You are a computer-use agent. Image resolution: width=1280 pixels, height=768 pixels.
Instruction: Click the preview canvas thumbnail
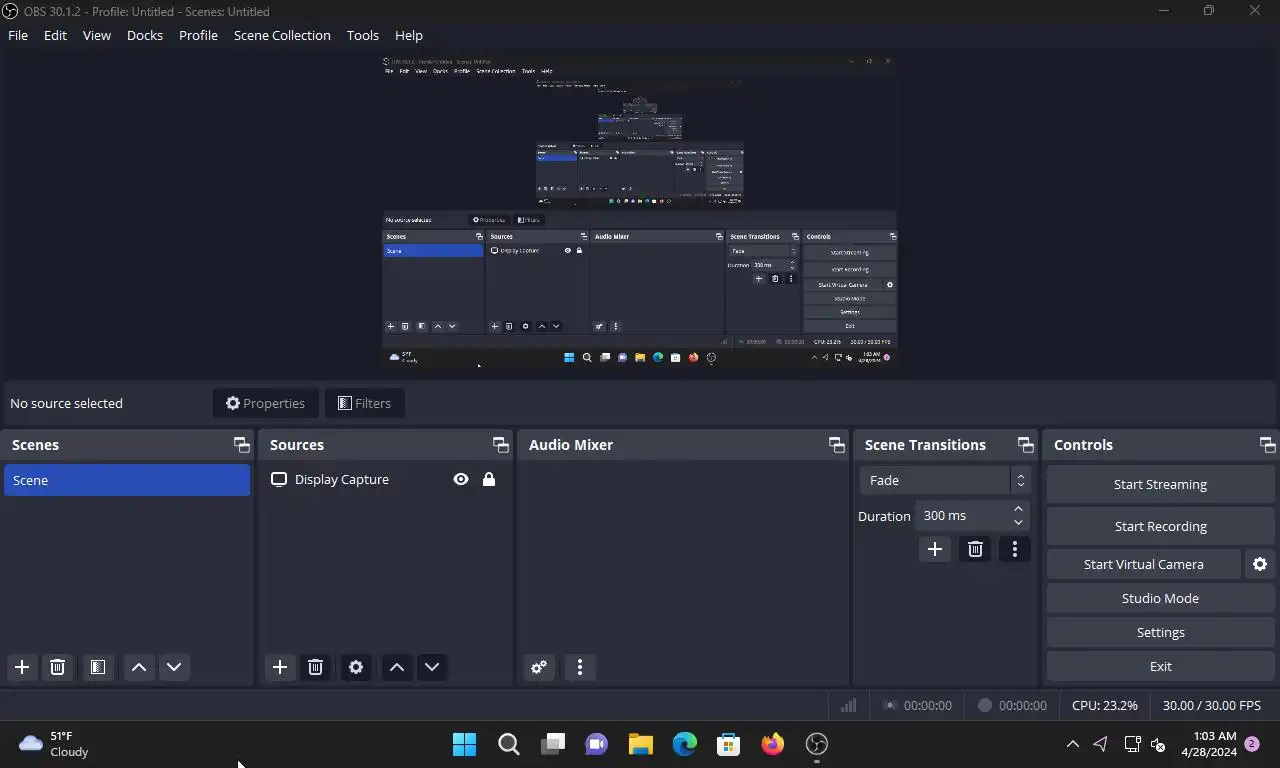click(x=640, y=210)
